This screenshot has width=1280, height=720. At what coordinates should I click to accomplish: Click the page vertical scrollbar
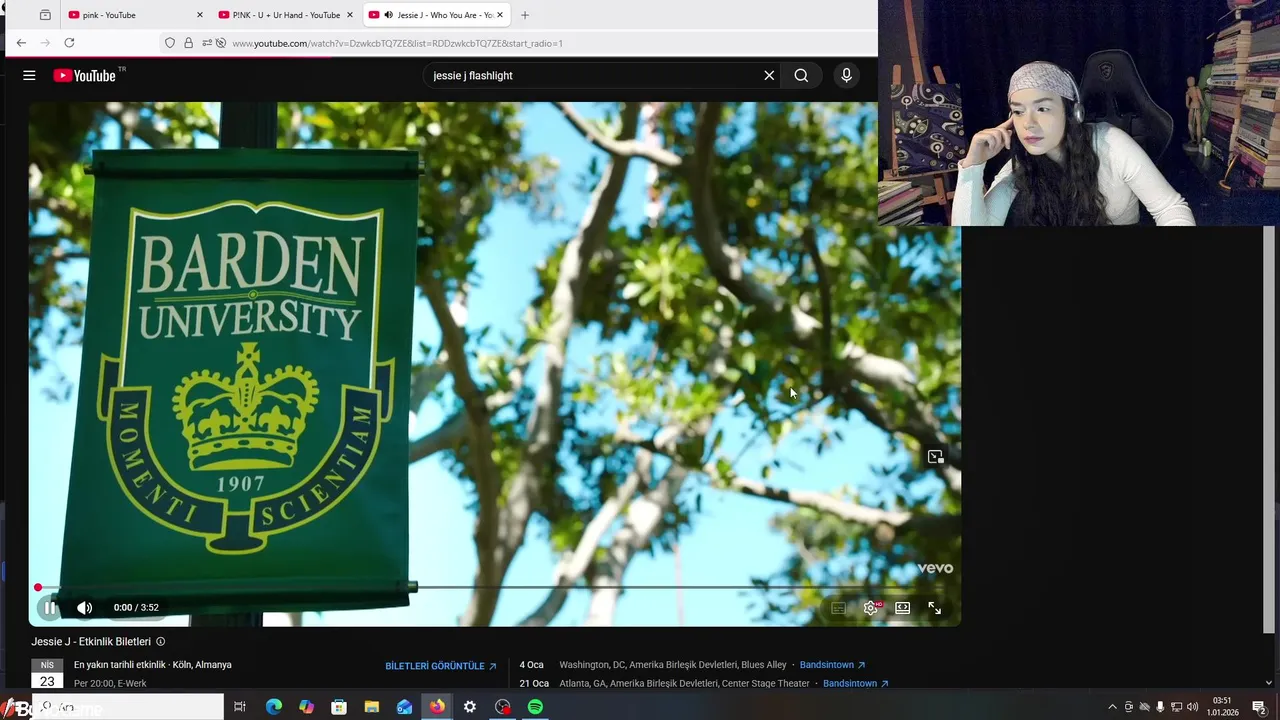coord(1269,430)
